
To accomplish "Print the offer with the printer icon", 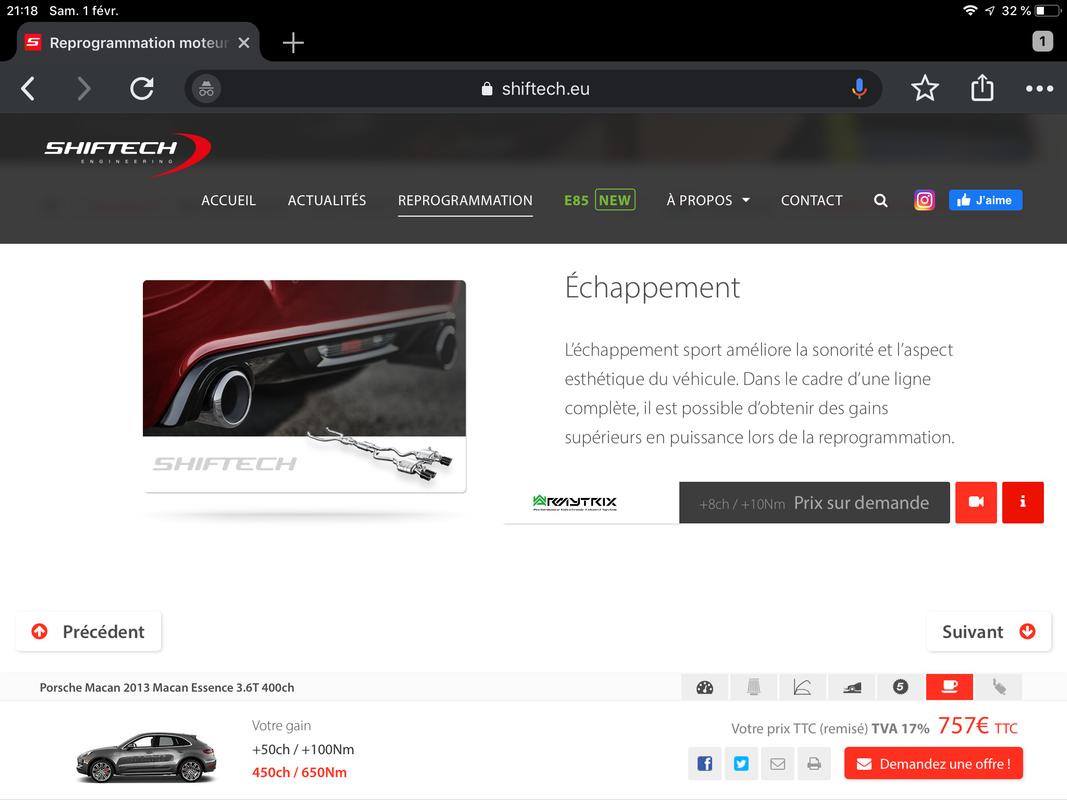I will coord(814,764).
